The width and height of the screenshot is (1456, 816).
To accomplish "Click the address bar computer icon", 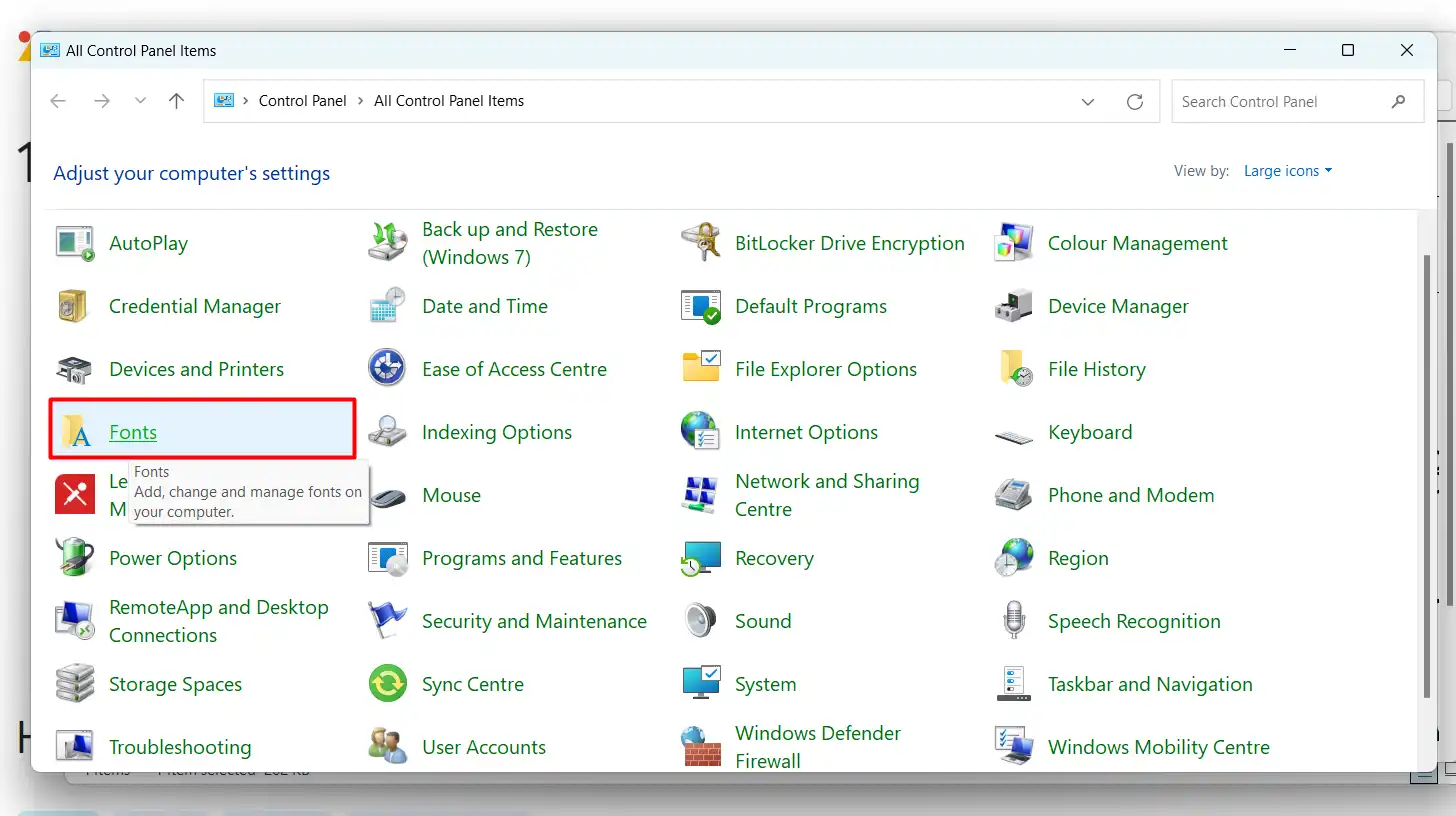I will [224, 101].
